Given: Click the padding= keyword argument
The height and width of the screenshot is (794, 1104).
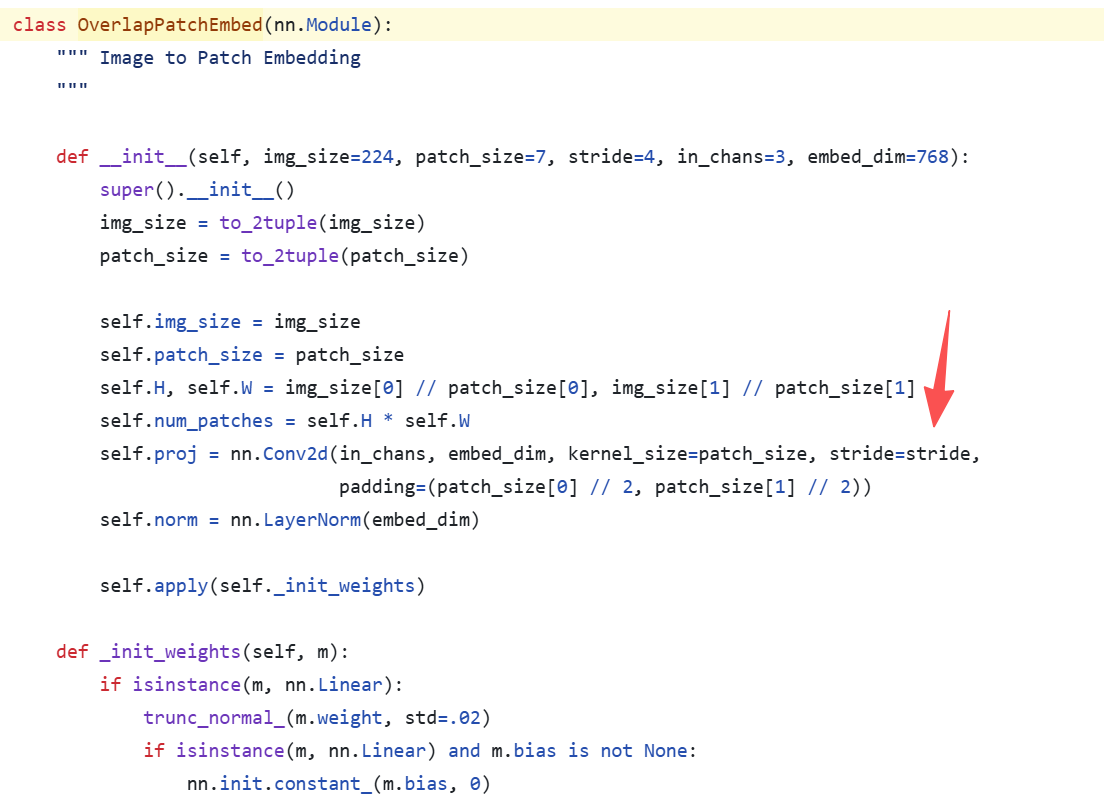Looking at the screenshot, I should point(382,487).
